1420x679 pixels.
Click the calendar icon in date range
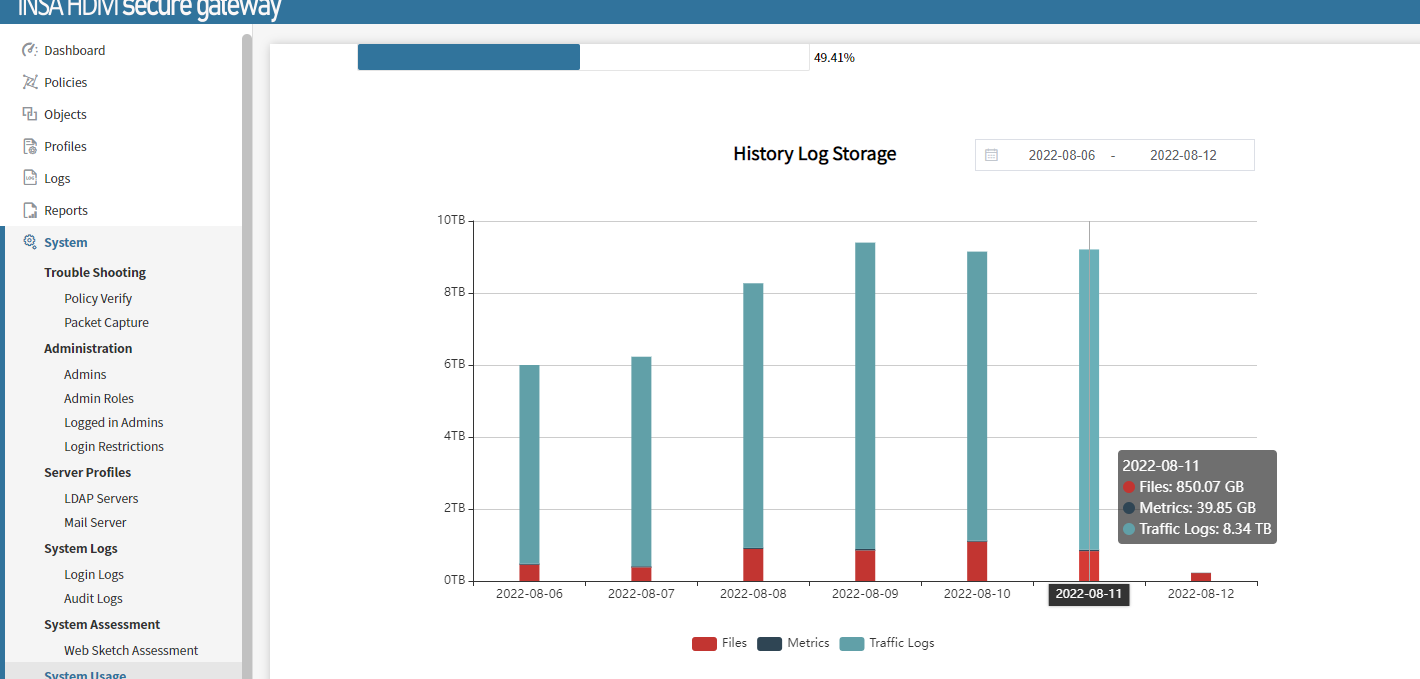(991, 155)
